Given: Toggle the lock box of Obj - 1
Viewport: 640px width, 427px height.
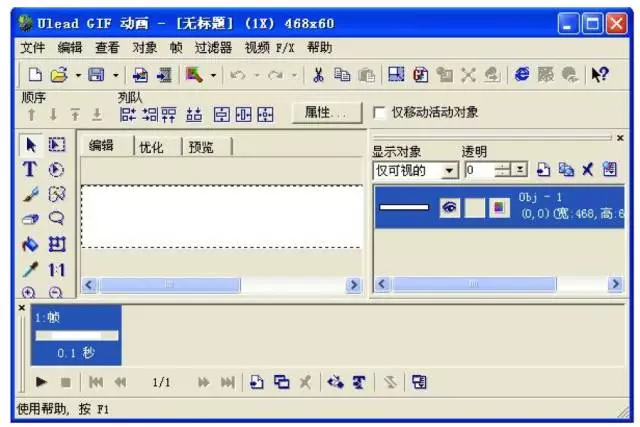Looking at the screenshot, I should pos(475,207).
